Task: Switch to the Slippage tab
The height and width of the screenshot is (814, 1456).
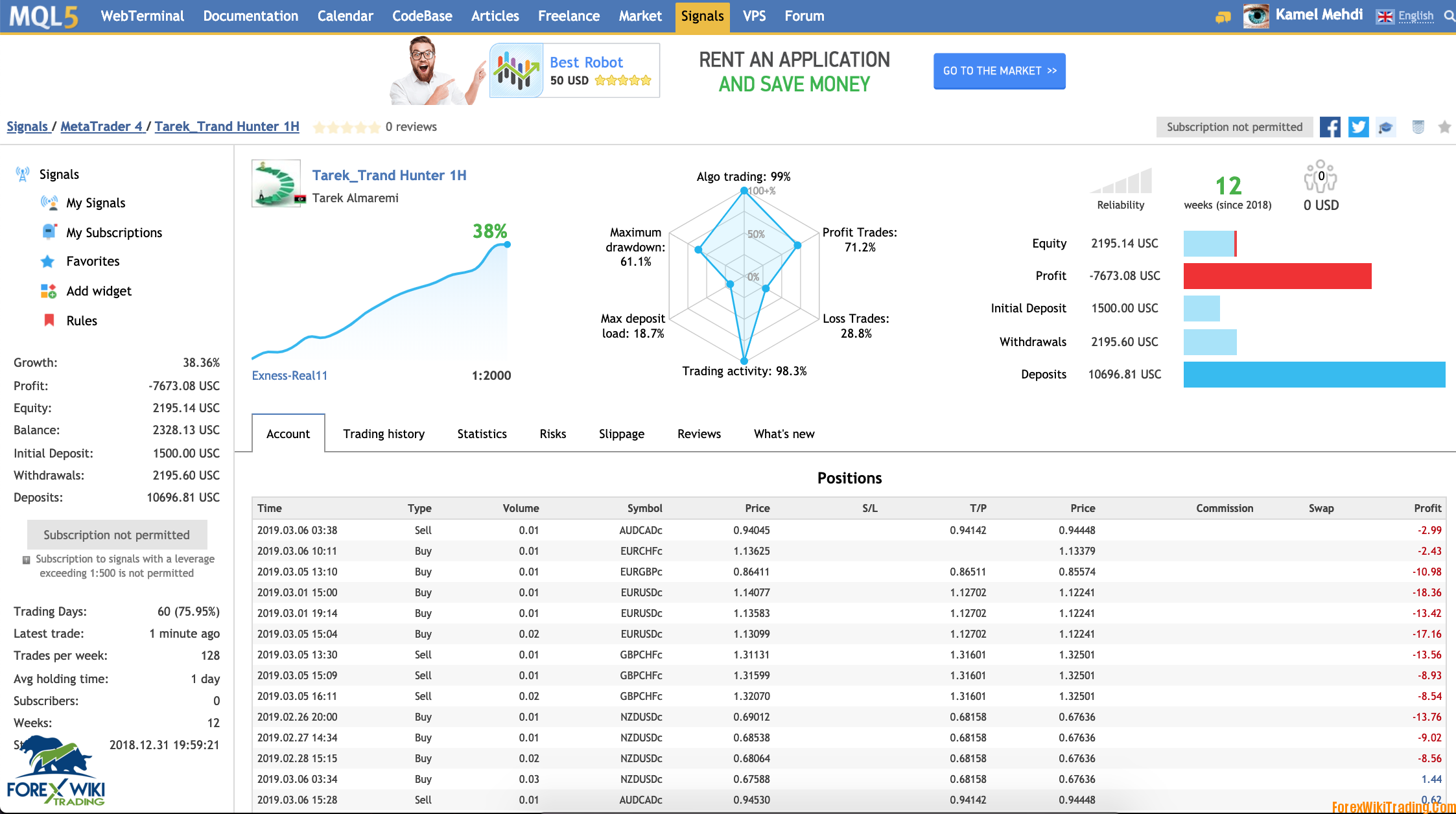Action: tap(622, 434)
